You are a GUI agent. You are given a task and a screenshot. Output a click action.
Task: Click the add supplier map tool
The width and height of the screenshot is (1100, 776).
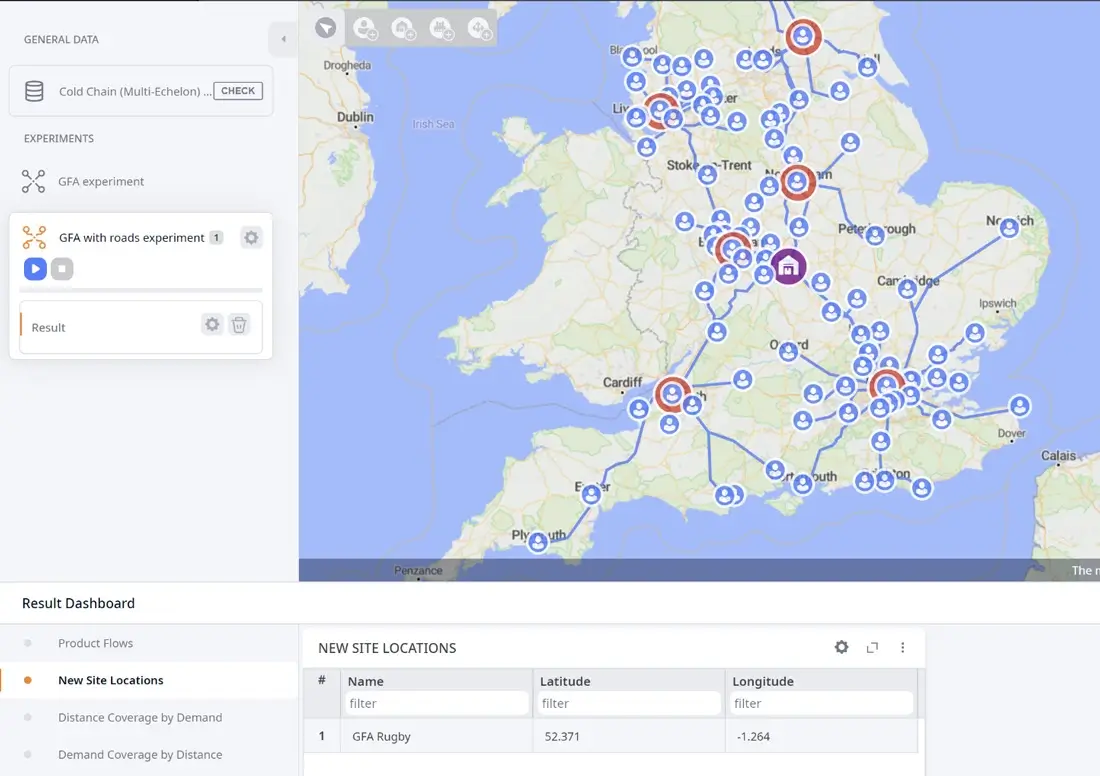coord(479,29)
